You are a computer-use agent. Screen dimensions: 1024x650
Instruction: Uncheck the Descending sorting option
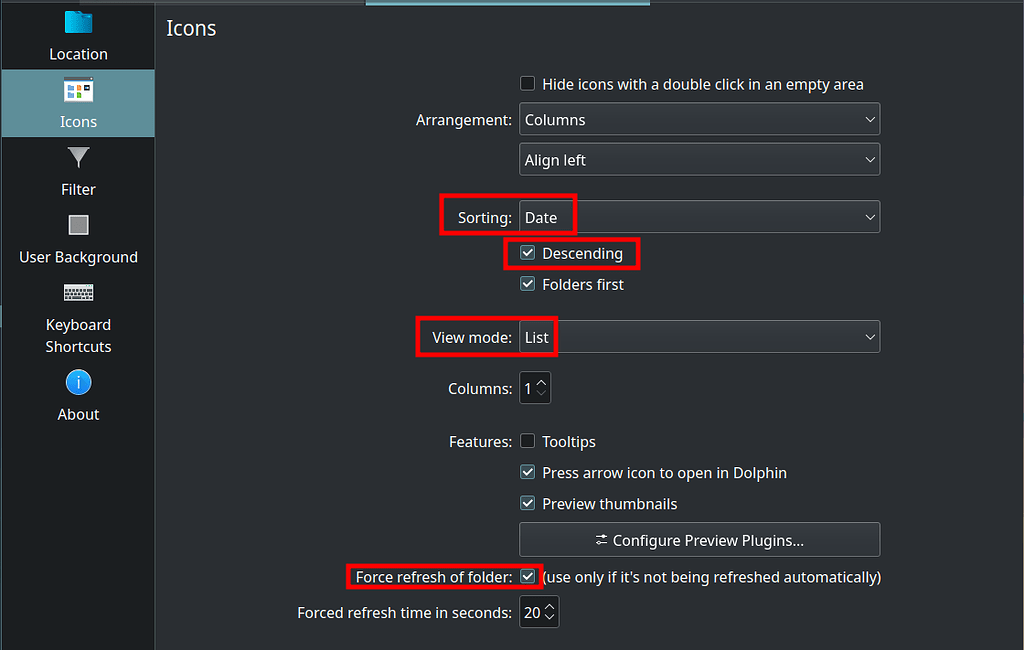[x=527, y=253]
